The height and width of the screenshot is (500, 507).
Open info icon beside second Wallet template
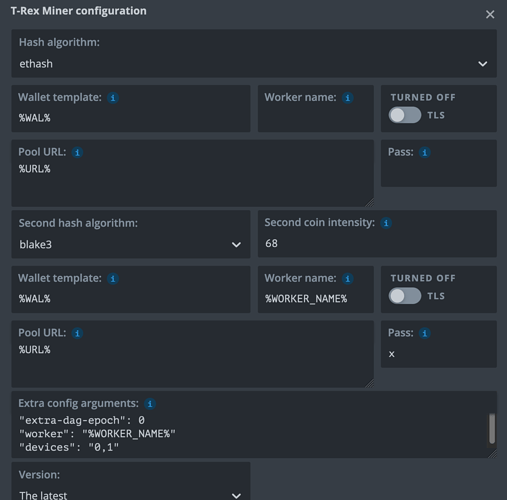coord(113,279)
